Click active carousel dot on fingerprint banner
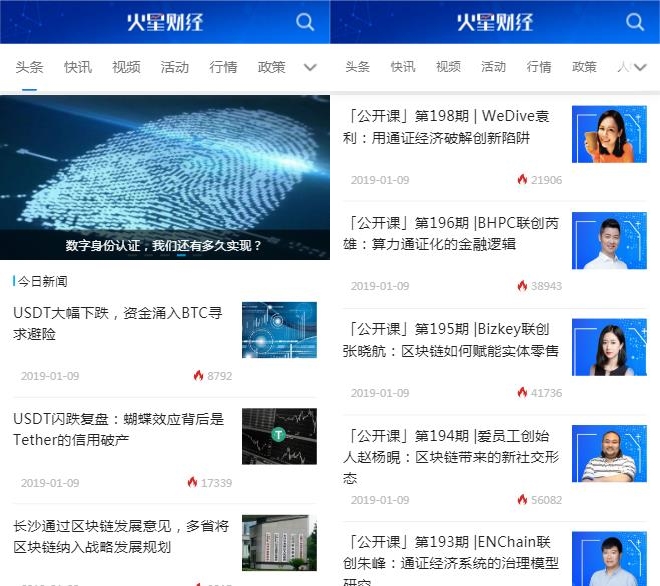The image size is (660, 586). coord(181,255)
